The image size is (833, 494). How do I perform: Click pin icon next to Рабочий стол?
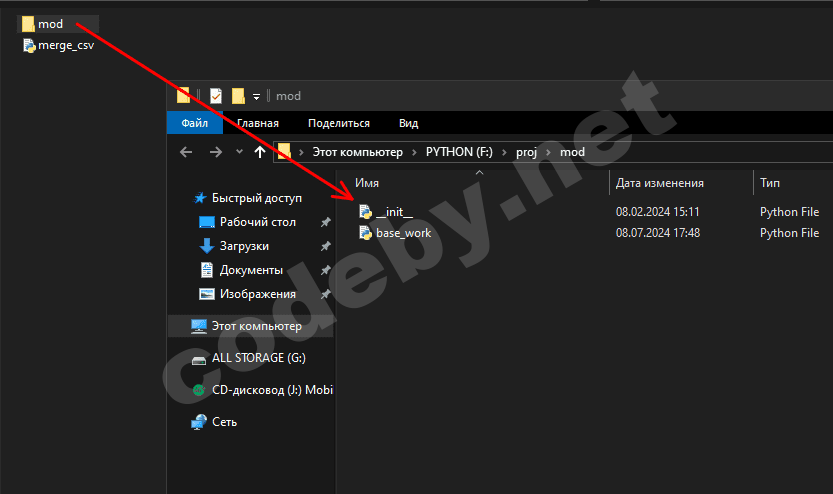(x=326, y=222)
